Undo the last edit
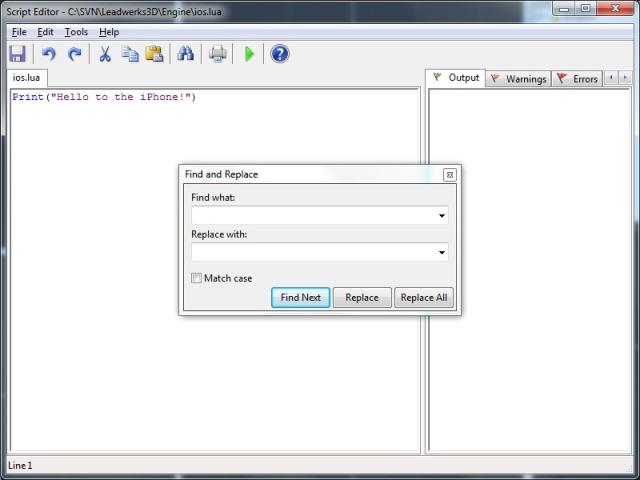The image size is (640, 480). 48,54
